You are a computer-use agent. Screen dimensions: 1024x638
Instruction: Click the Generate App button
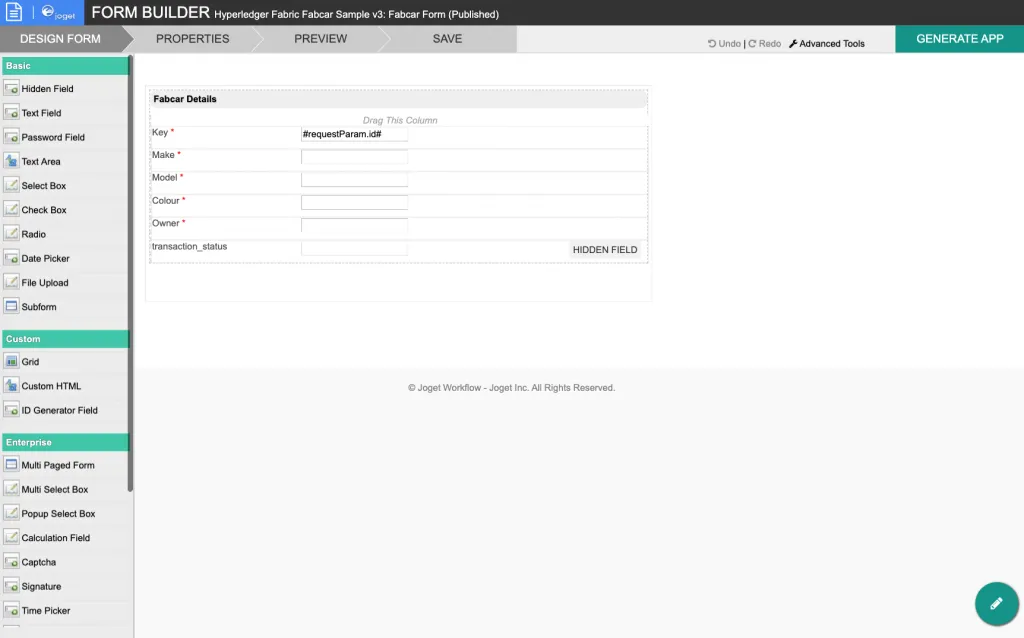tap(959, 39)
